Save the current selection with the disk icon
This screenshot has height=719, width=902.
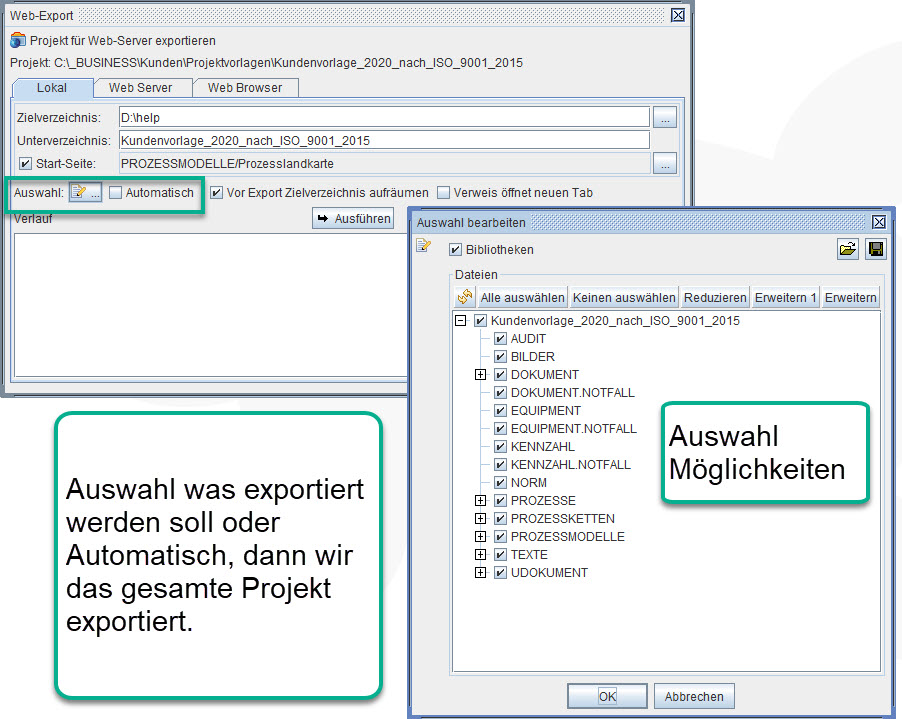click(875, 249)
